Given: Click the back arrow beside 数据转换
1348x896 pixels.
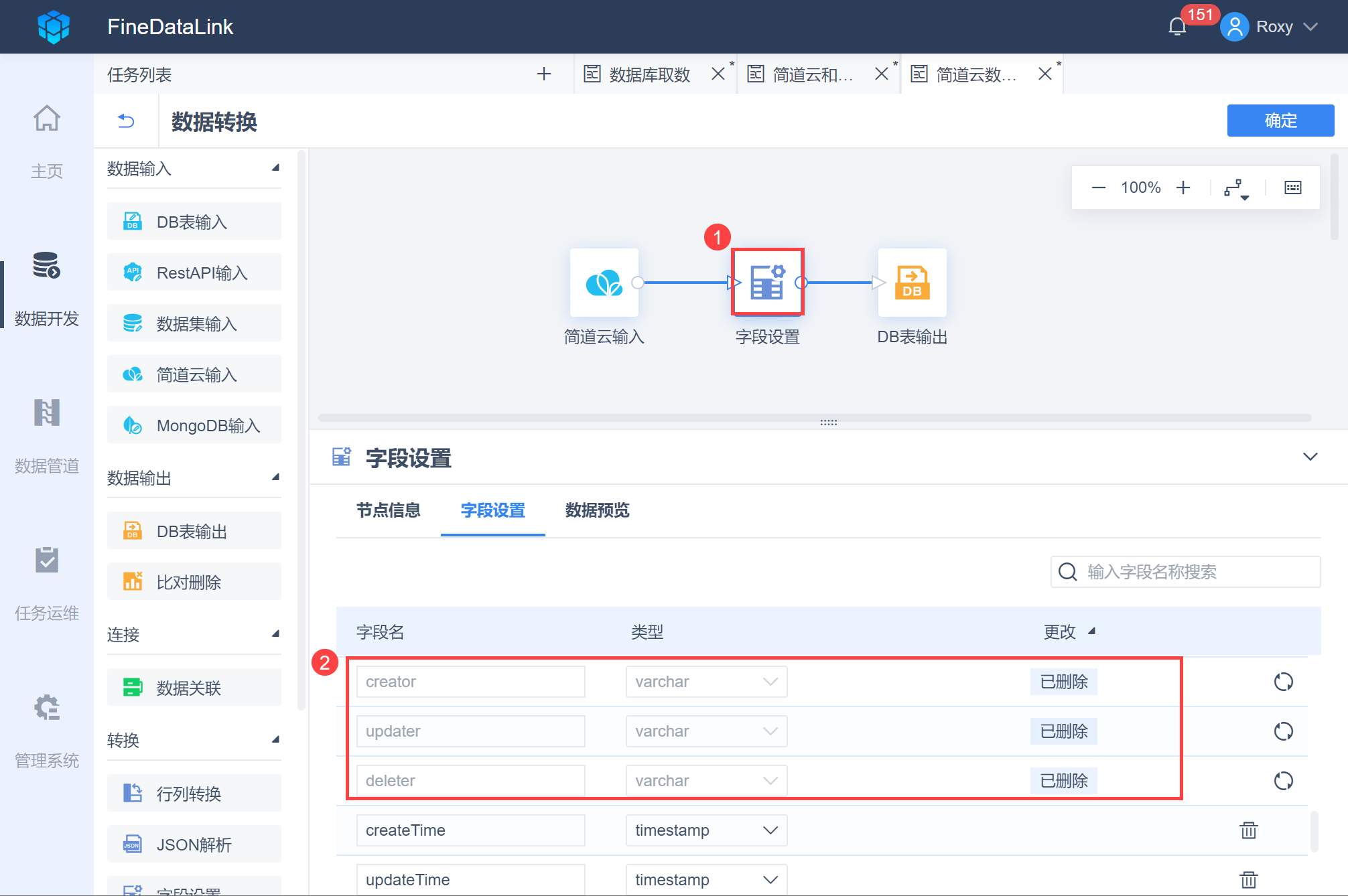Looking at the screenshot, I should pyautogui.click(x=126, y=121).
